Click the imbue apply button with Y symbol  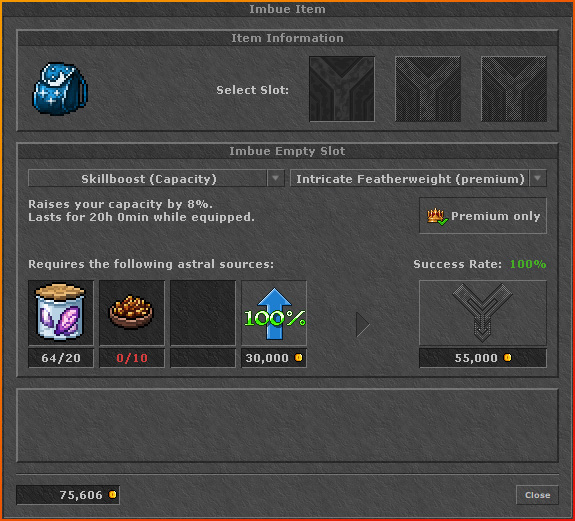pos(483,313)
